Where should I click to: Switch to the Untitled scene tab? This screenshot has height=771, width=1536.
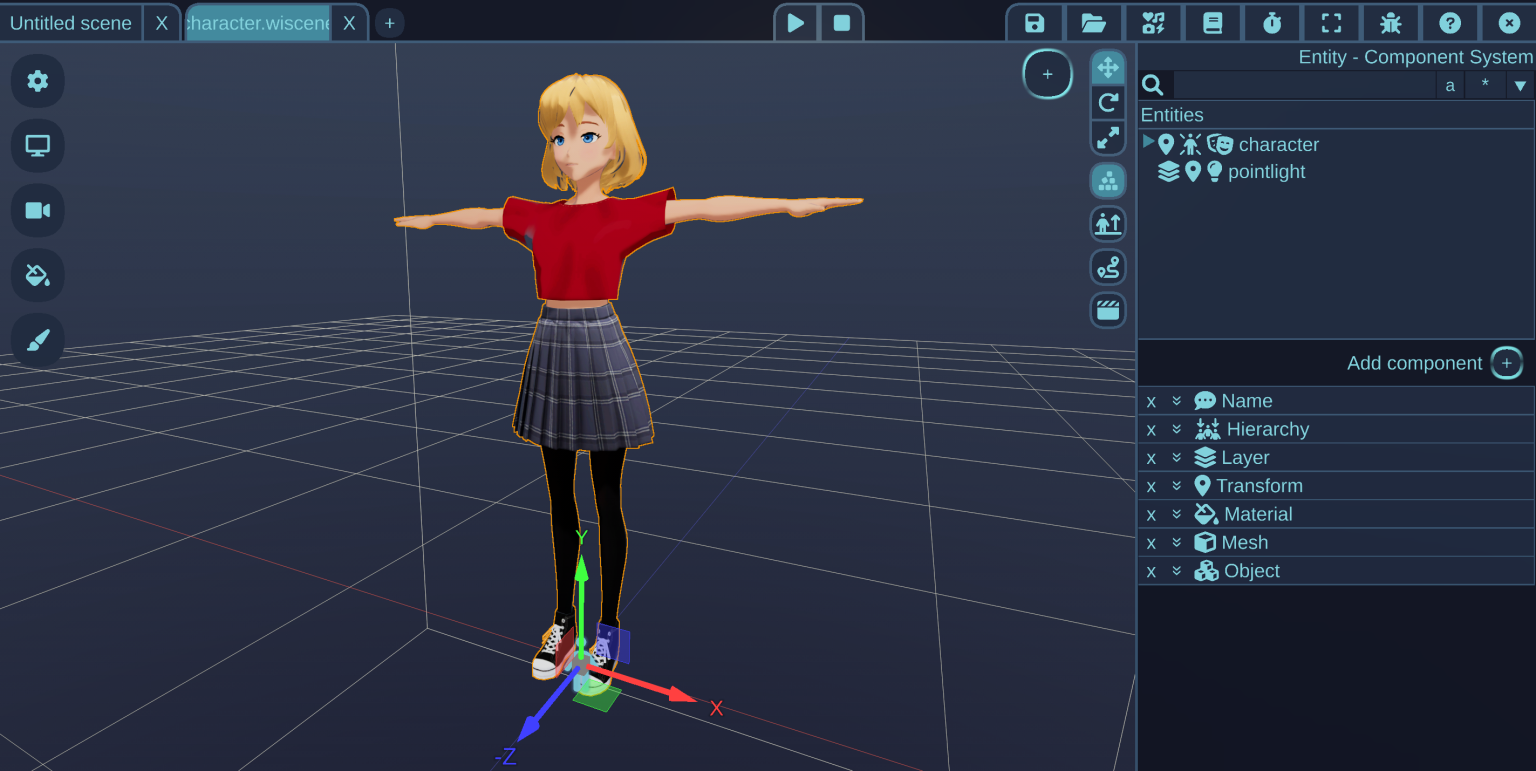(x=71, y=23)
